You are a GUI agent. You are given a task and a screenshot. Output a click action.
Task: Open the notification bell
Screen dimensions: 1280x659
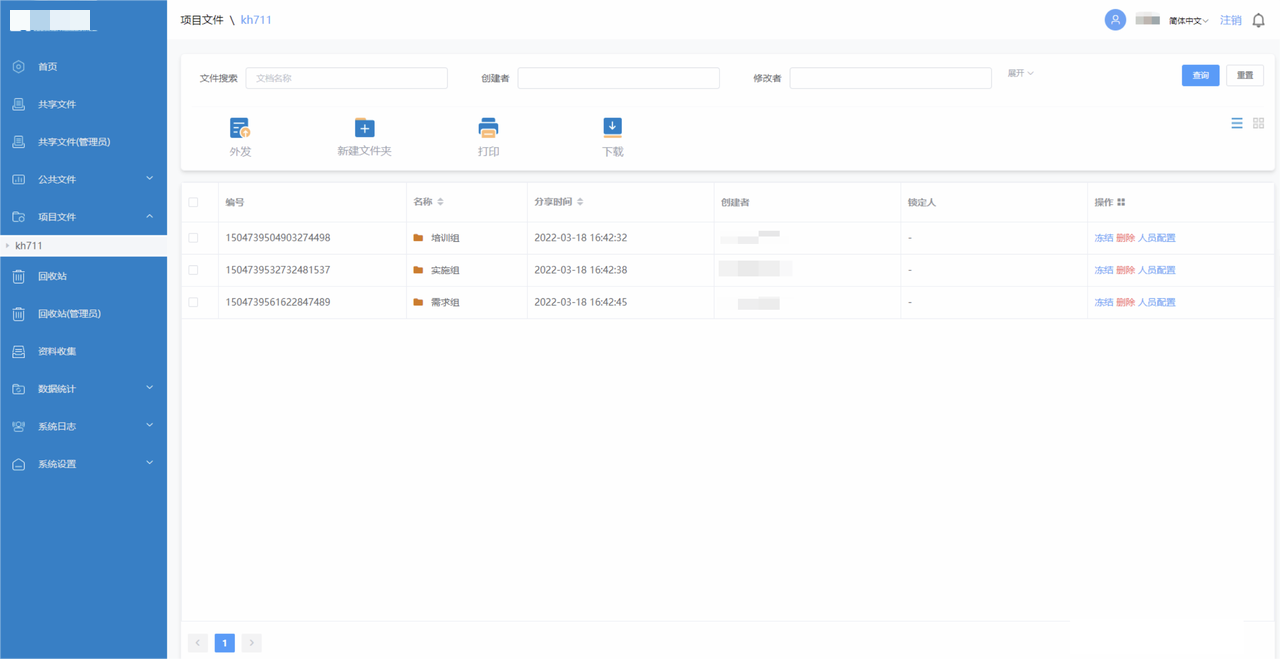1258,20
